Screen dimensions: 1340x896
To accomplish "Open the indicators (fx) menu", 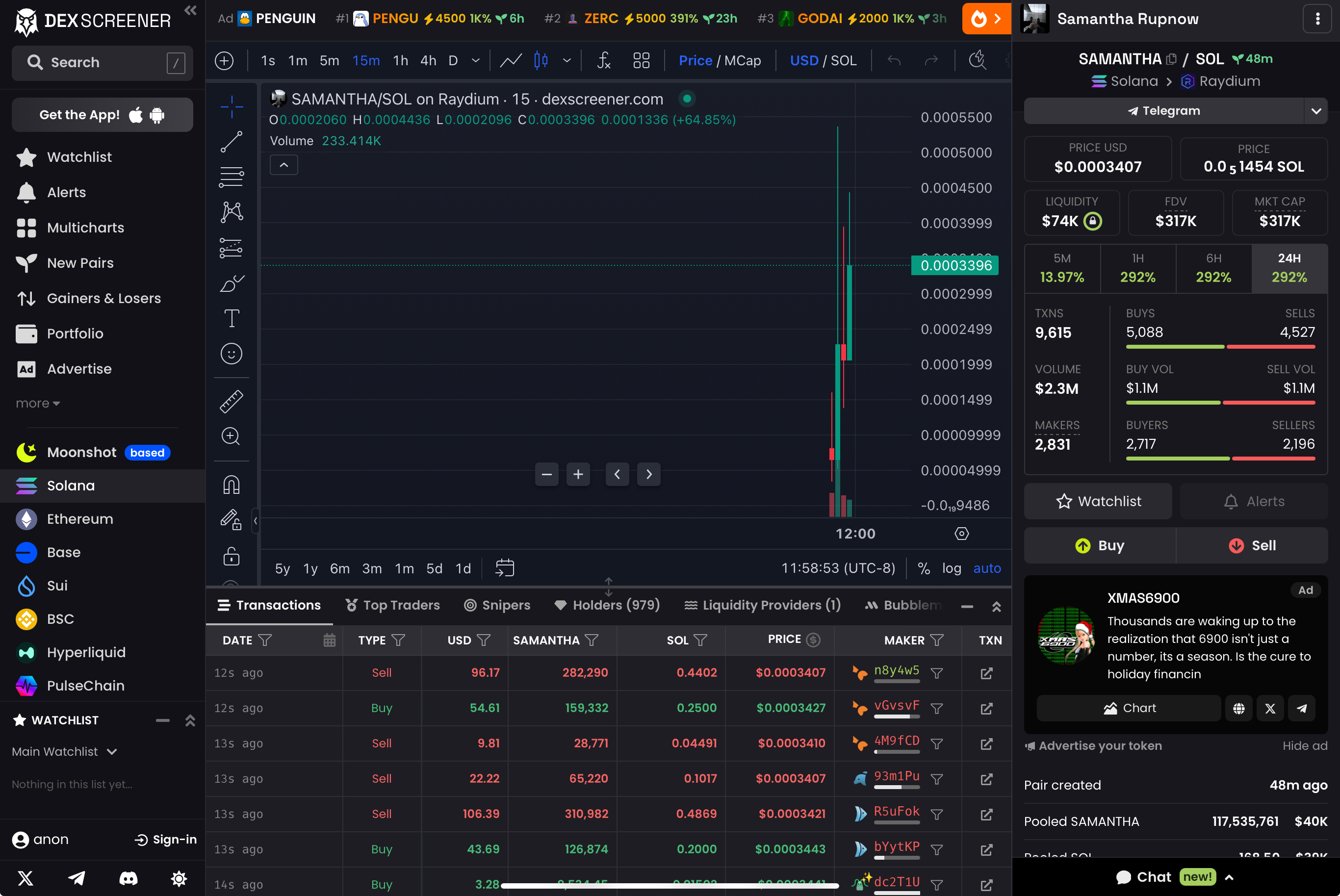I will tap(603, 60).
